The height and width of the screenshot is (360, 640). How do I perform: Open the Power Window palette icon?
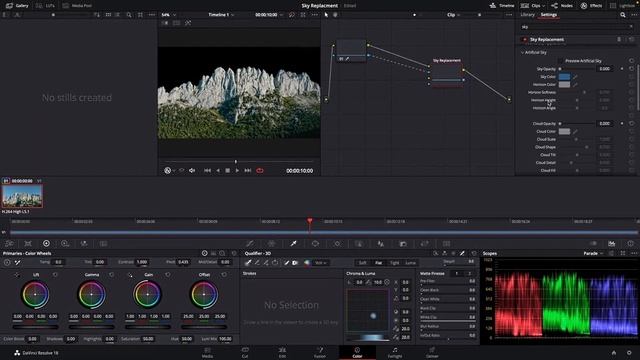click(x=315, y=244)
